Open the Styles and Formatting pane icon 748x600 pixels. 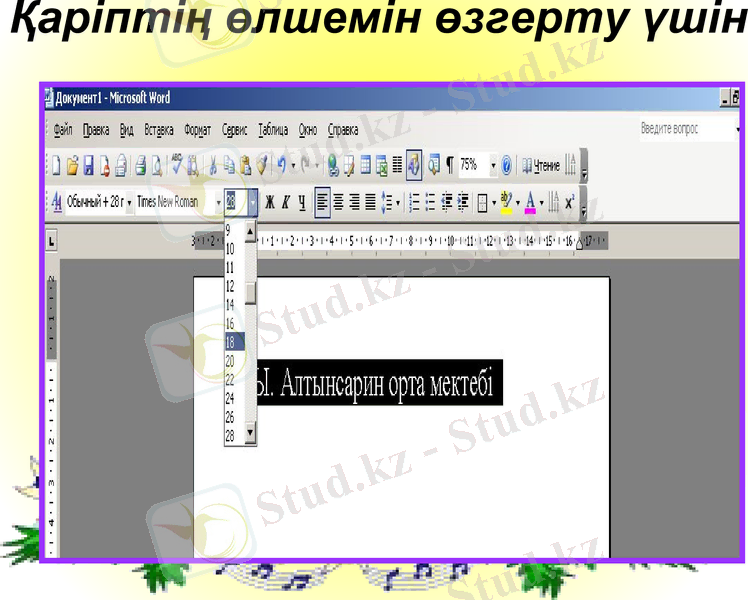tap(57, 202)
